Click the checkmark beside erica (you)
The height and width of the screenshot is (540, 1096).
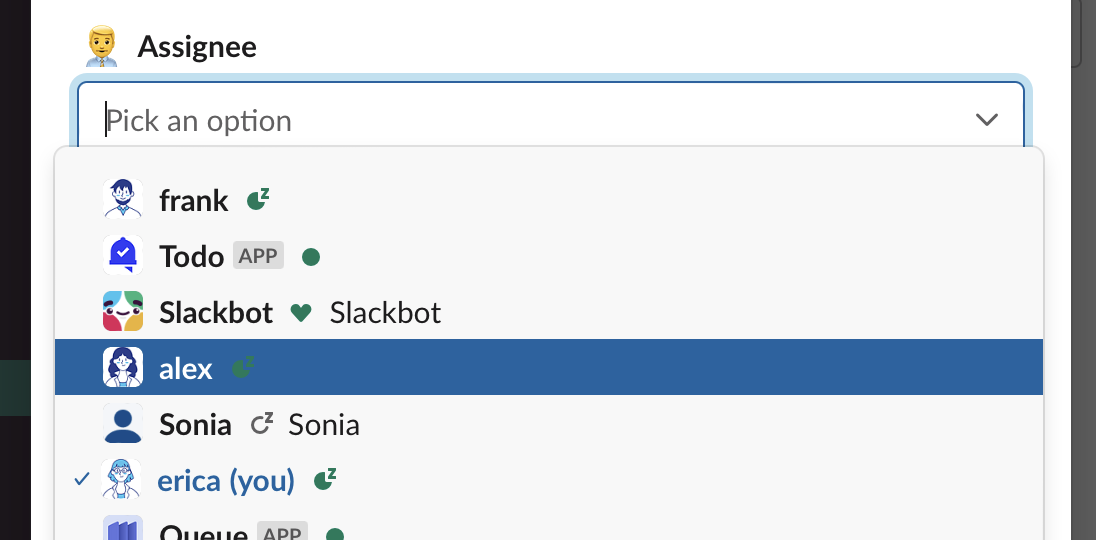82,481
